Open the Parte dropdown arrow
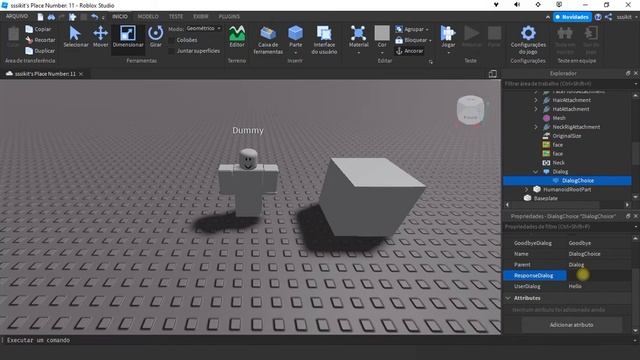The width and height of the screenshot is (640, 360). pyautogui.click(x=296, y=53)
